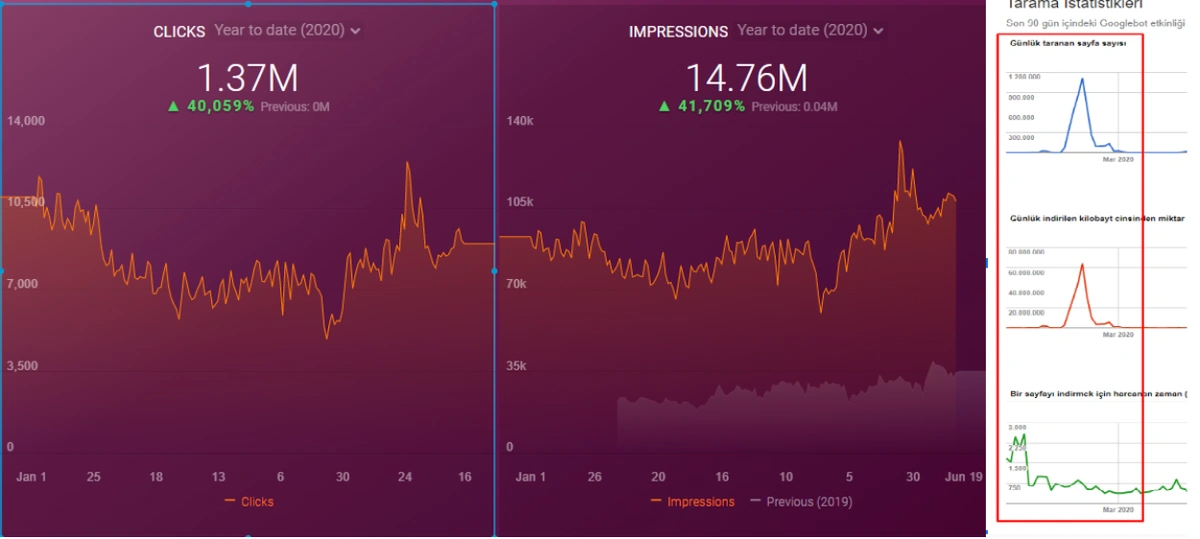The height and width of the screenshot is (539, 1200).
Task: Click the orange Impressions legend line marker
Action: tap(656, 502)
